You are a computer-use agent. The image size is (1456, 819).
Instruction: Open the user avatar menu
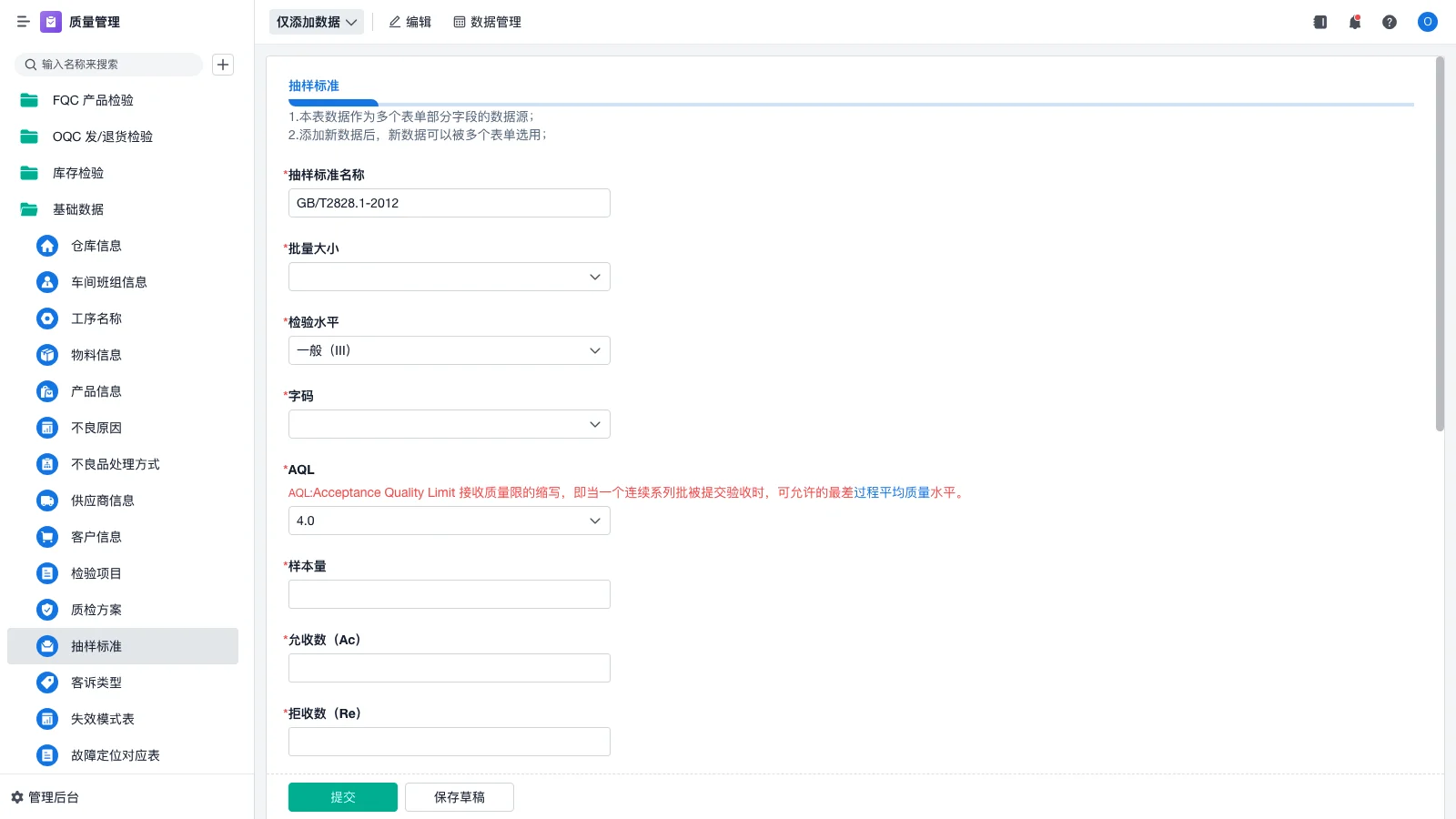pos(1427,22)
